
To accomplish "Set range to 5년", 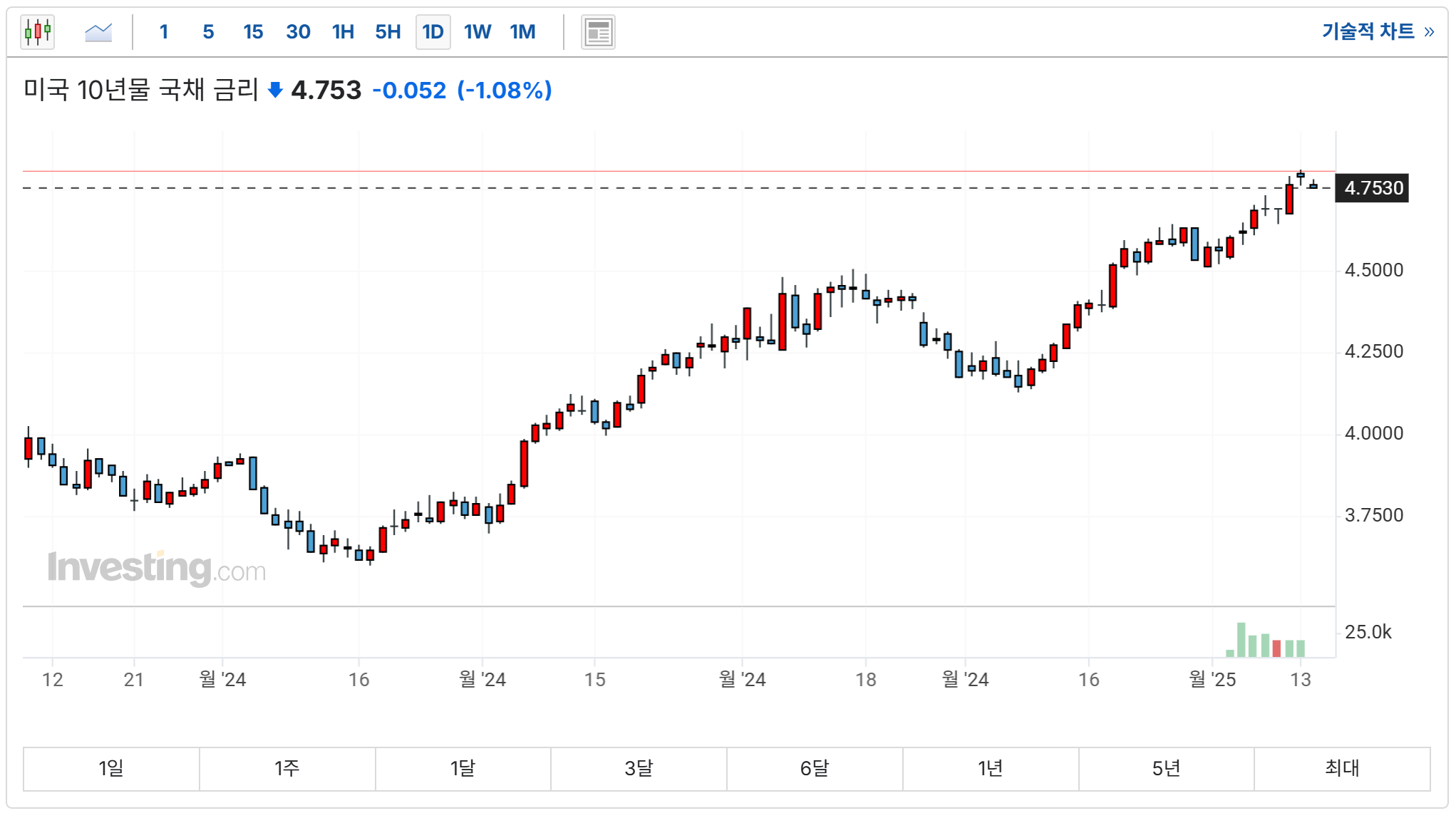I will click(1166, 768).
